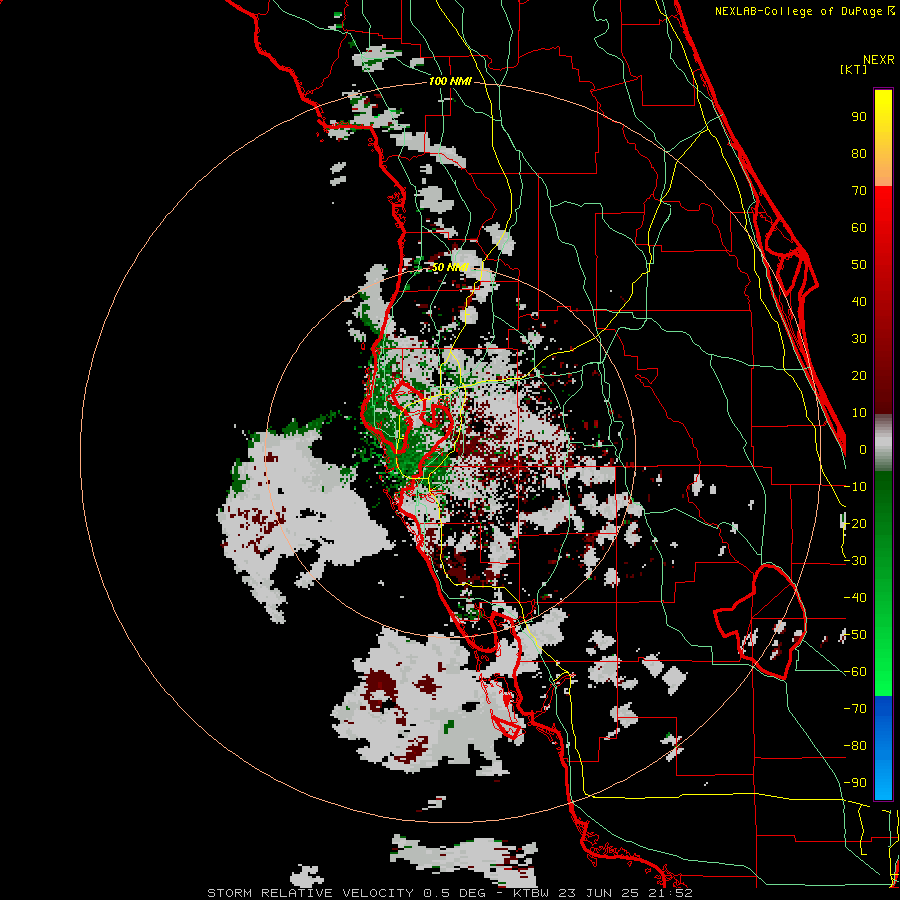Click the positive 20 value on the velocity scale

(x=859, y=375)
